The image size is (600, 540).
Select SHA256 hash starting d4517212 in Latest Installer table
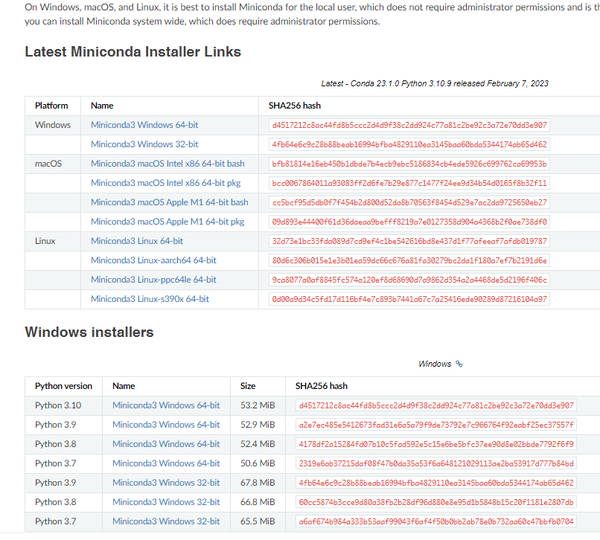(x=409, y=125)
